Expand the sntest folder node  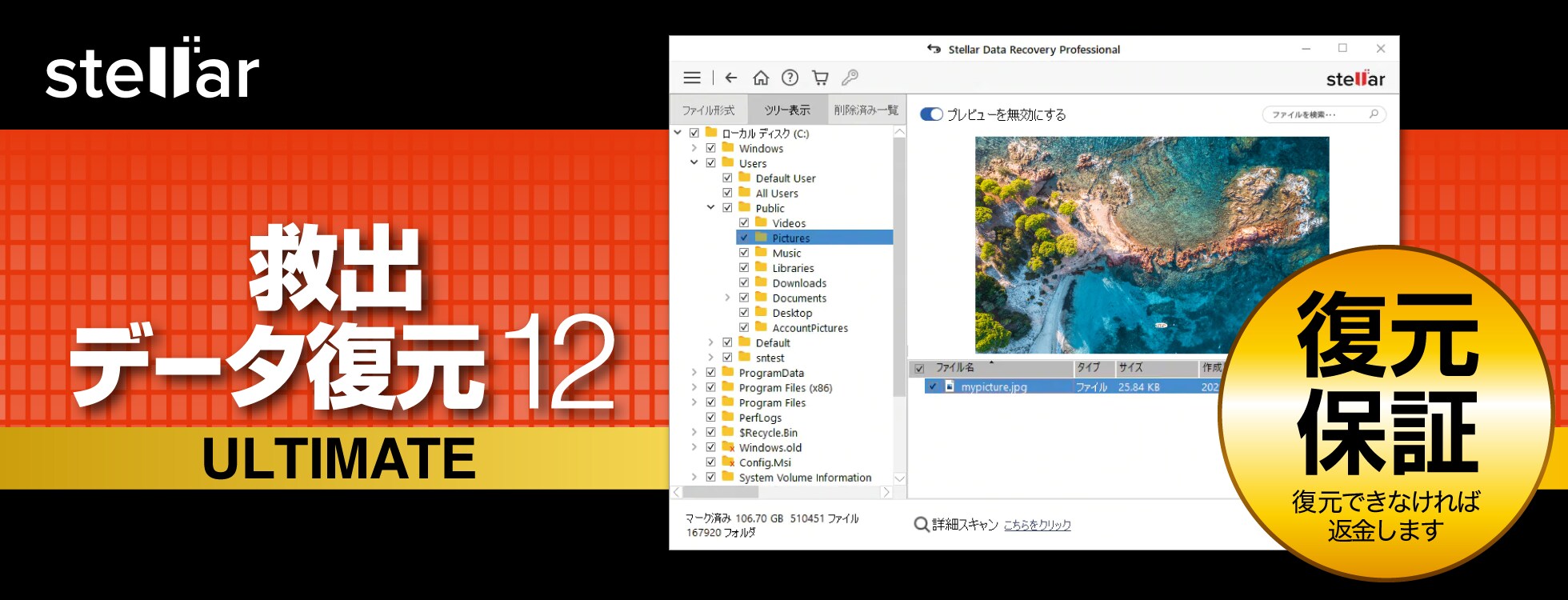click(x=710, y=358)
